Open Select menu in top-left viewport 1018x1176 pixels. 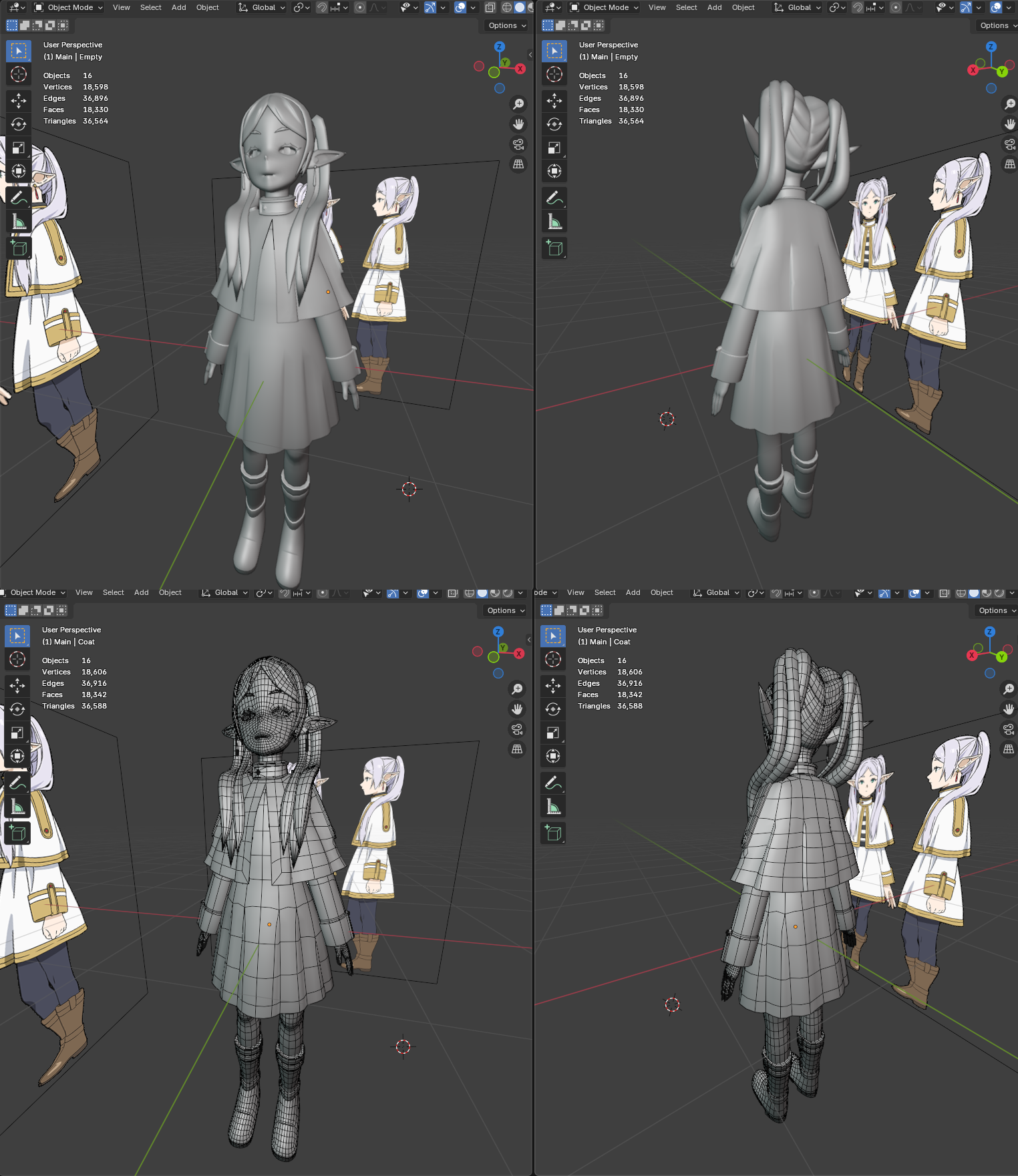[151, 7]
